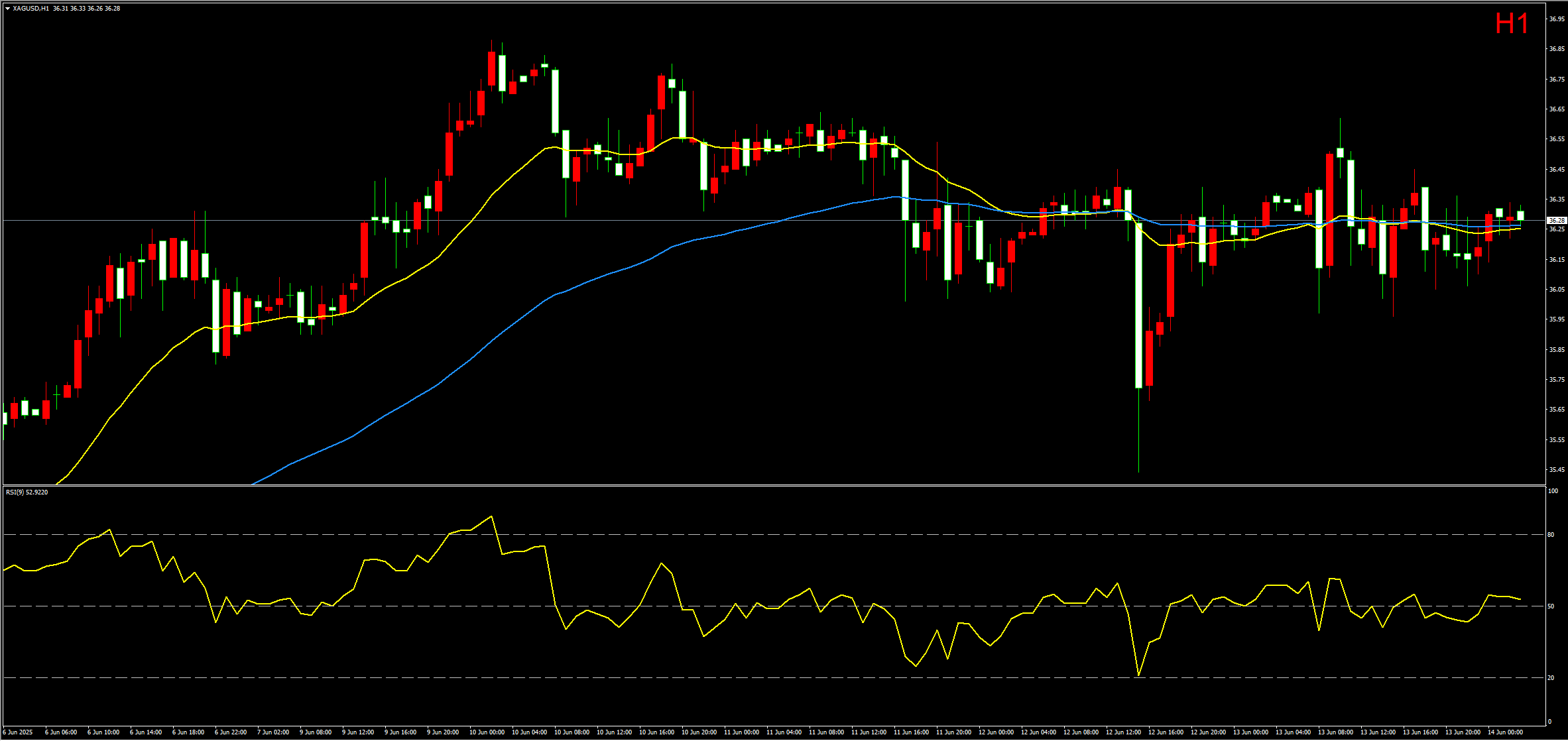1568x741 pixels.
Task: Click the 36.65 price axis label
Action: (1557, 109)
